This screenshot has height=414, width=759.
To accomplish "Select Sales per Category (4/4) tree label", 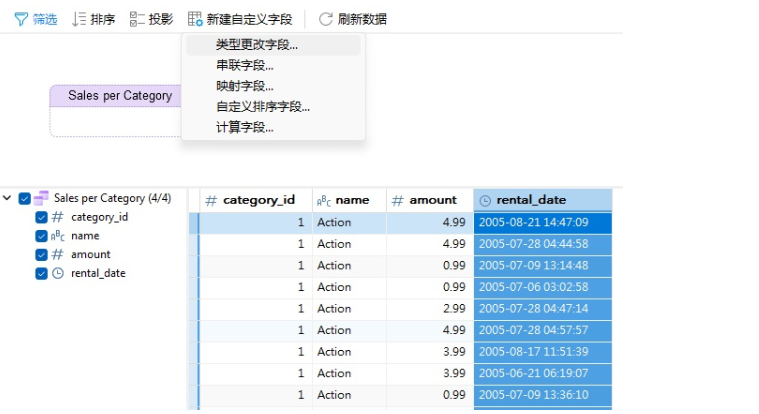I will click(112, 199).
